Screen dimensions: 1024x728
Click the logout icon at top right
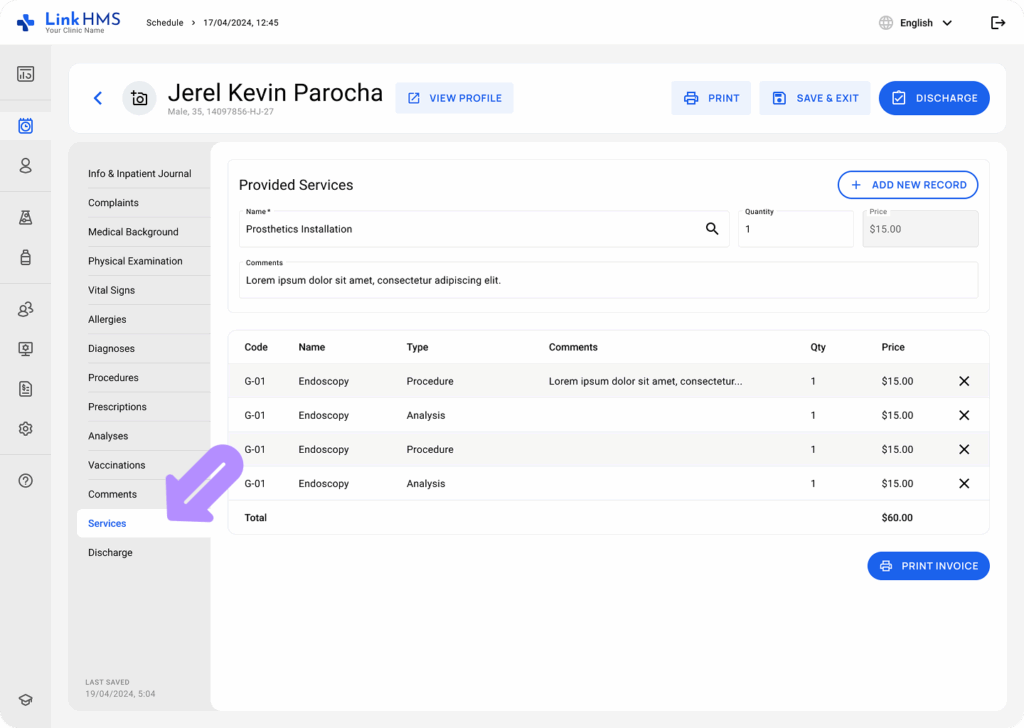click(998, 23)
